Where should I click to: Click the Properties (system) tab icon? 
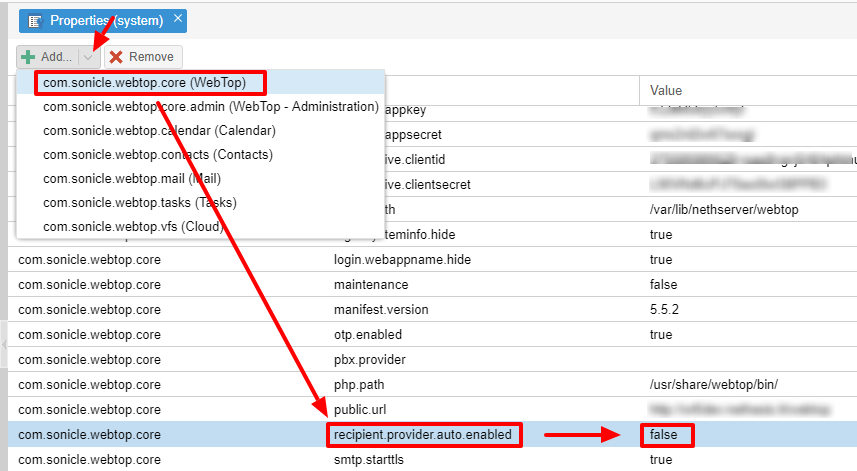pos(35,21)
